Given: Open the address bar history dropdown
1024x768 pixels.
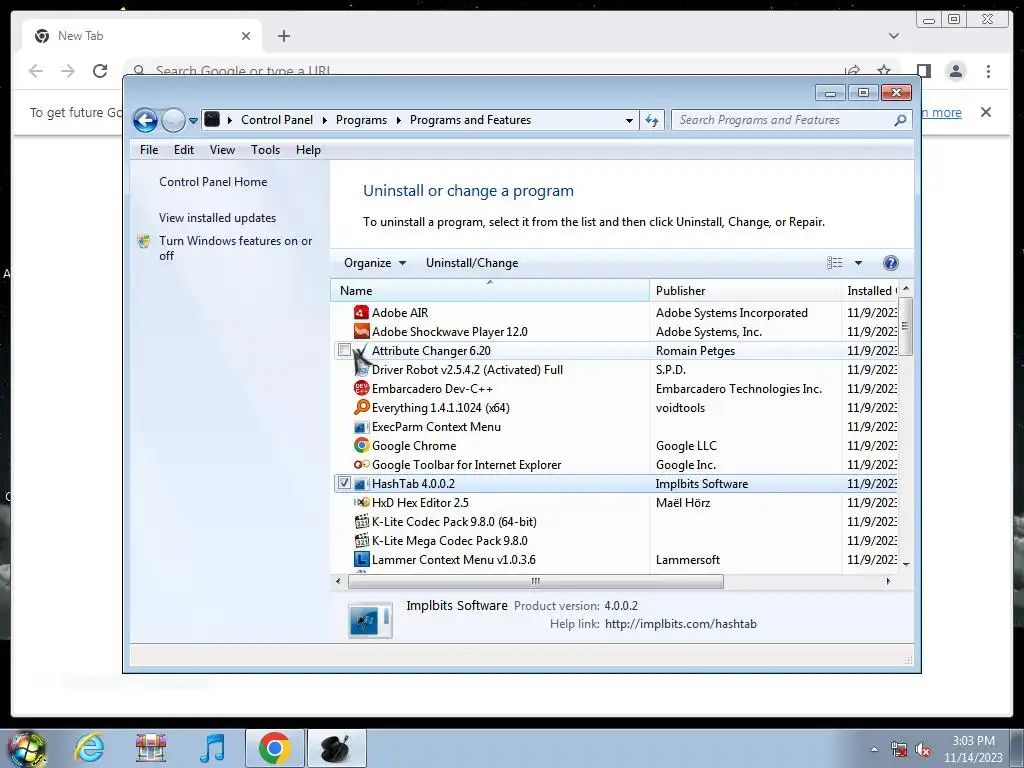Looking at the screenshot, I should [629, 120].
